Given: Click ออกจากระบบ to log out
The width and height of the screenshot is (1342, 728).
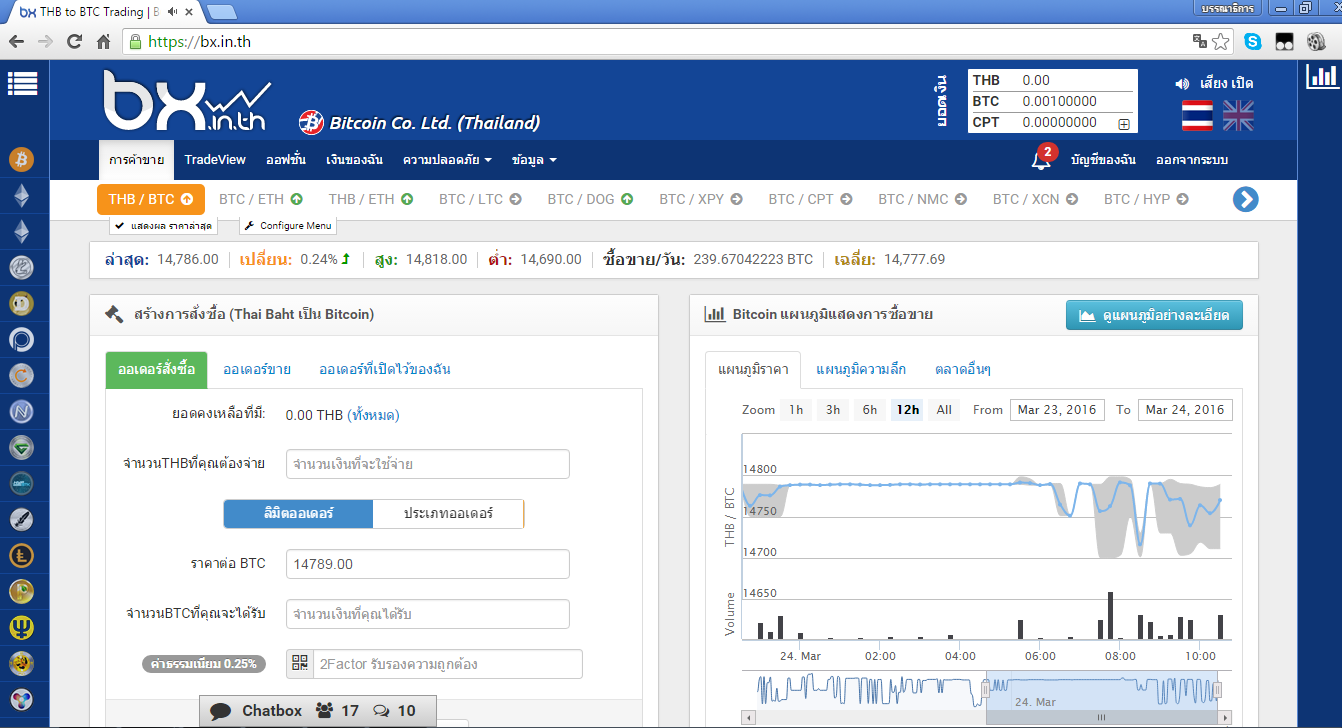Looking at the screenshot, I should coord(1192,160).
